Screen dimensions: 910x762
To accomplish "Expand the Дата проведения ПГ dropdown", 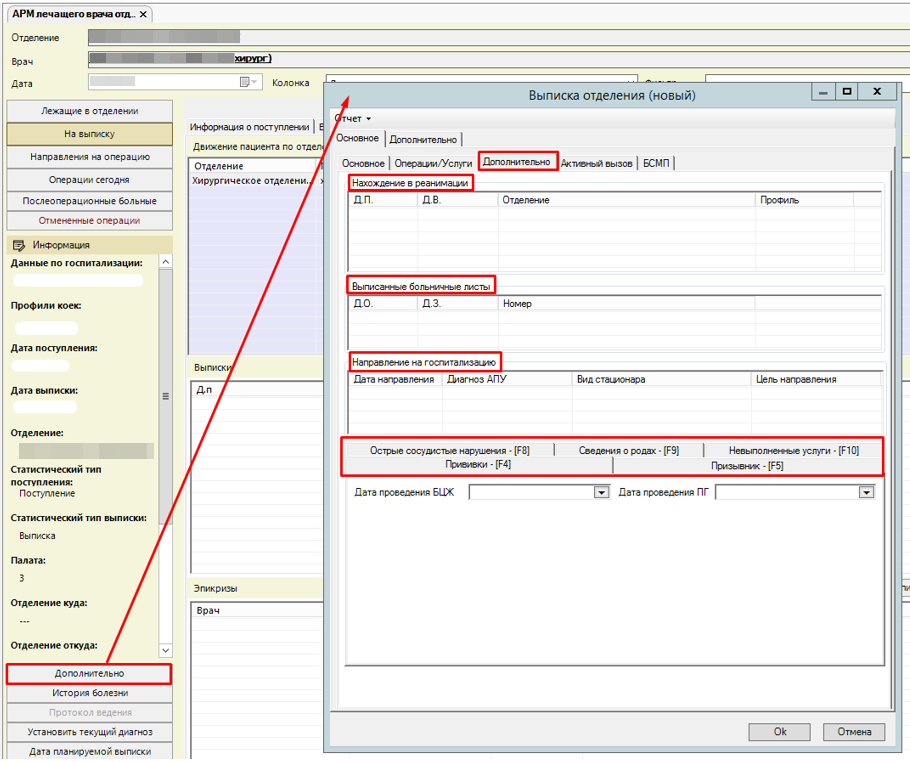I will point(866,493).
